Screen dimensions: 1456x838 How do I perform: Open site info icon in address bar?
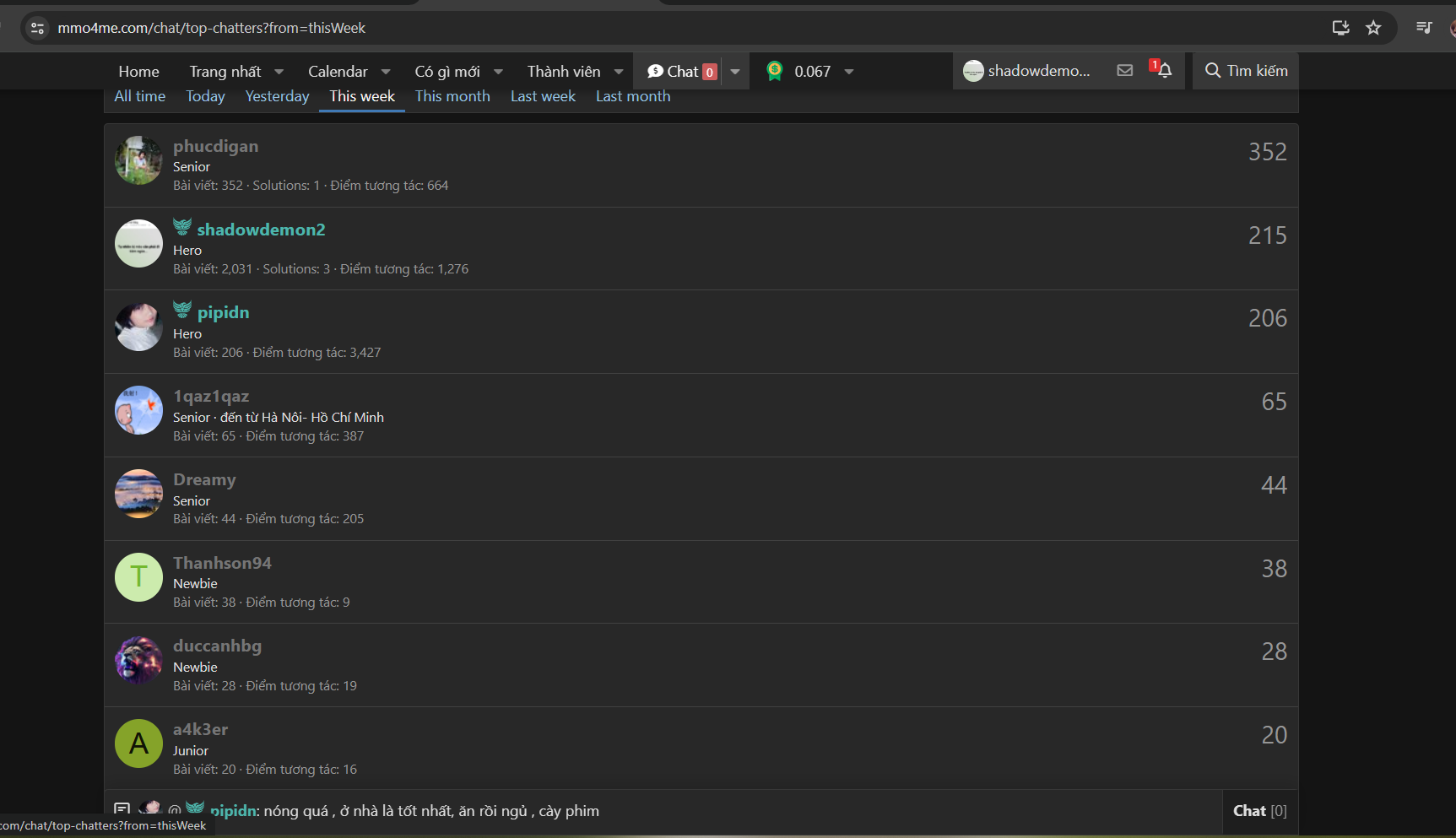click(37, 28)
